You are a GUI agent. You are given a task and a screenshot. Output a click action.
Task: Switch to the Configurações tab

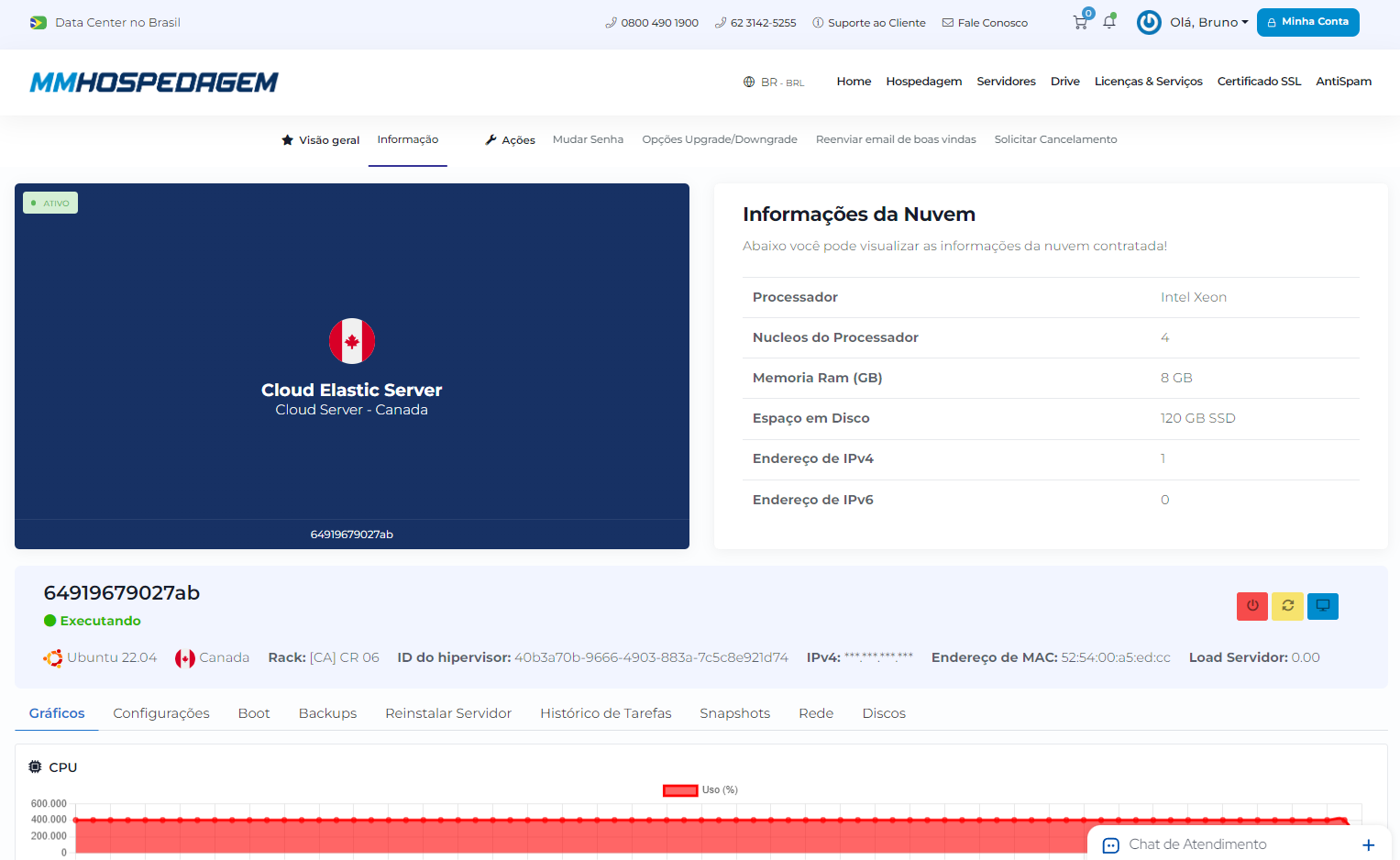tap(161, 713)
